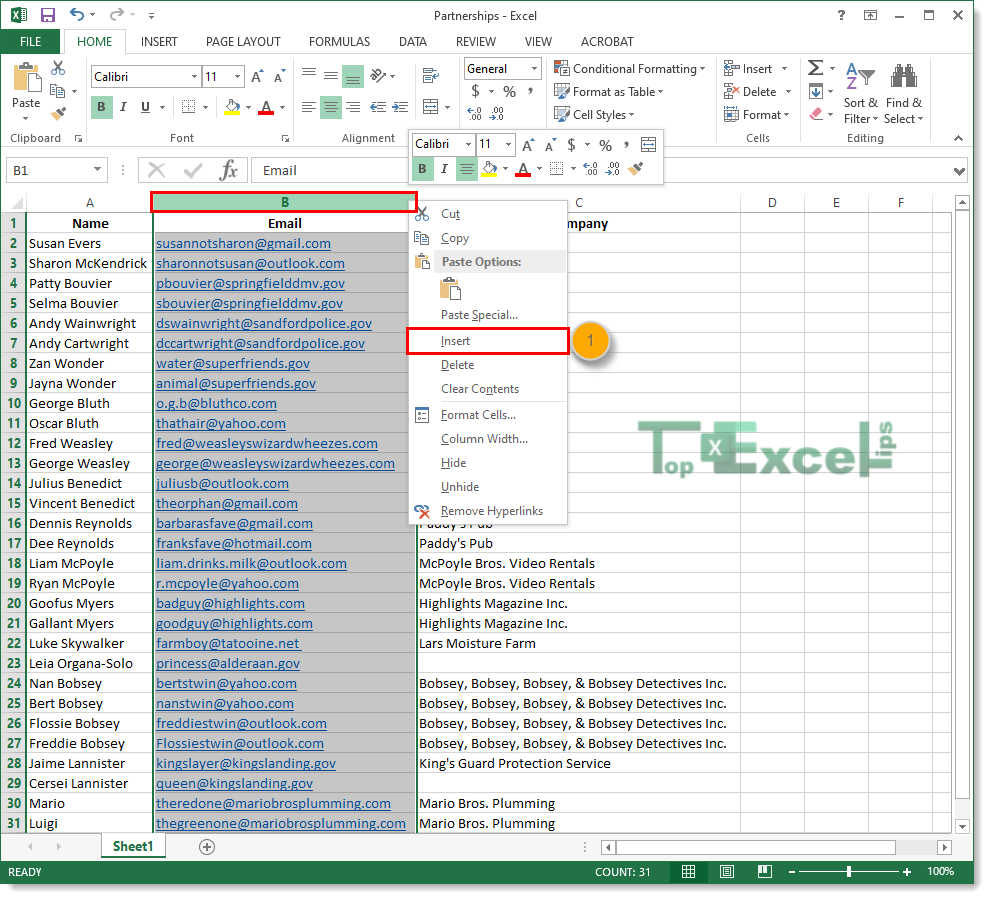This screenshot has height=899, width=989.
Task: Click the vertical scrollbar down arrow
Action: pyautogui.click(x=962, y=826)
